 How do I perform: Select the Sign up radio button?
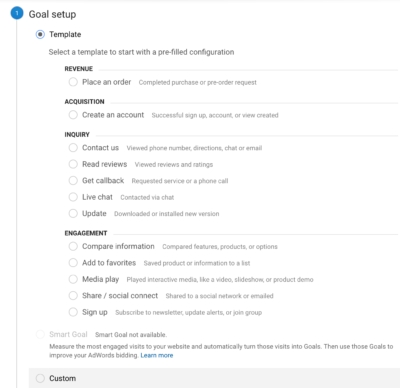point(73,312)
